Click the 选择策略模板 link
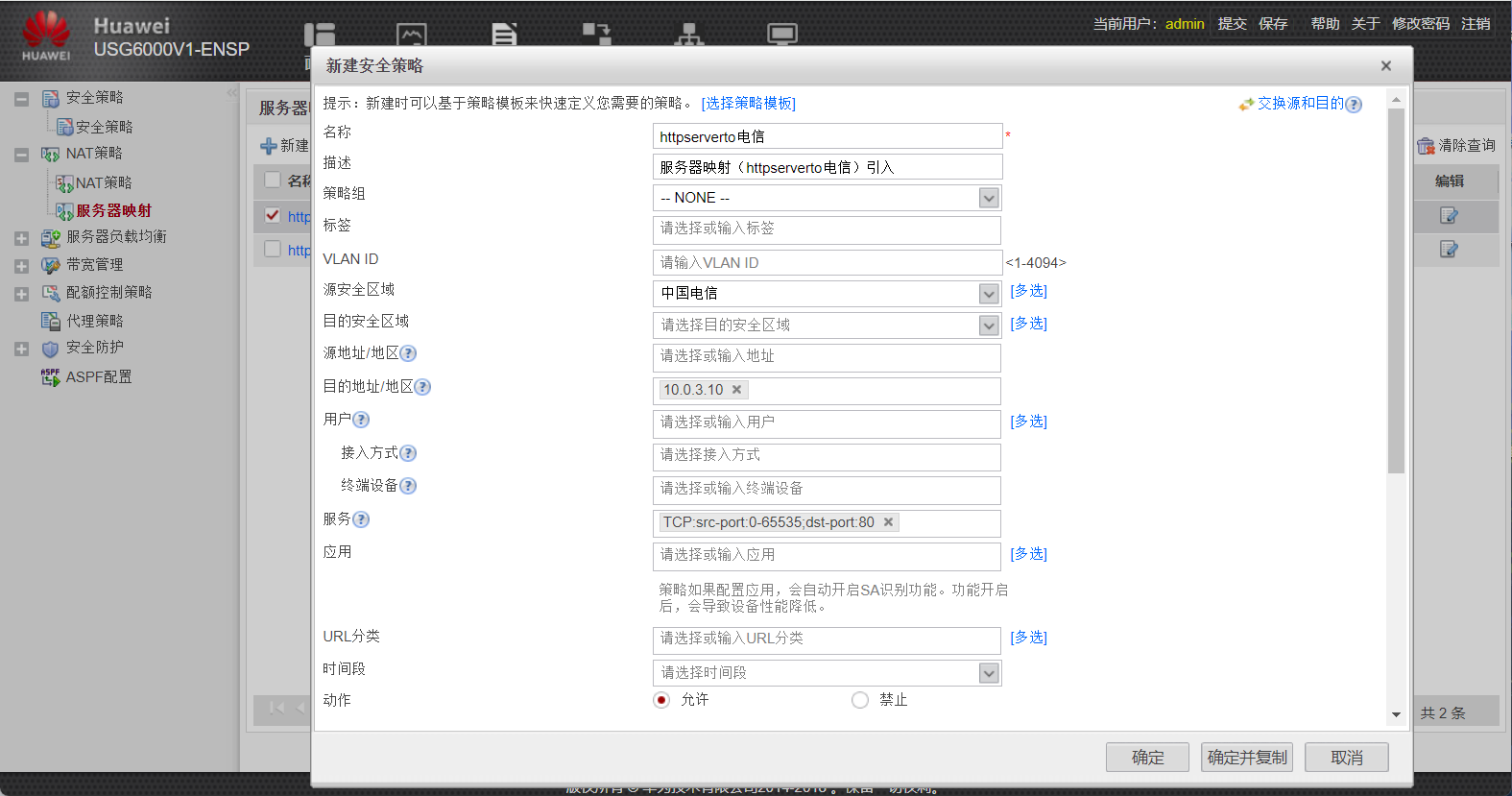Screen dimensions: 1512x796 tap(748, 104)
